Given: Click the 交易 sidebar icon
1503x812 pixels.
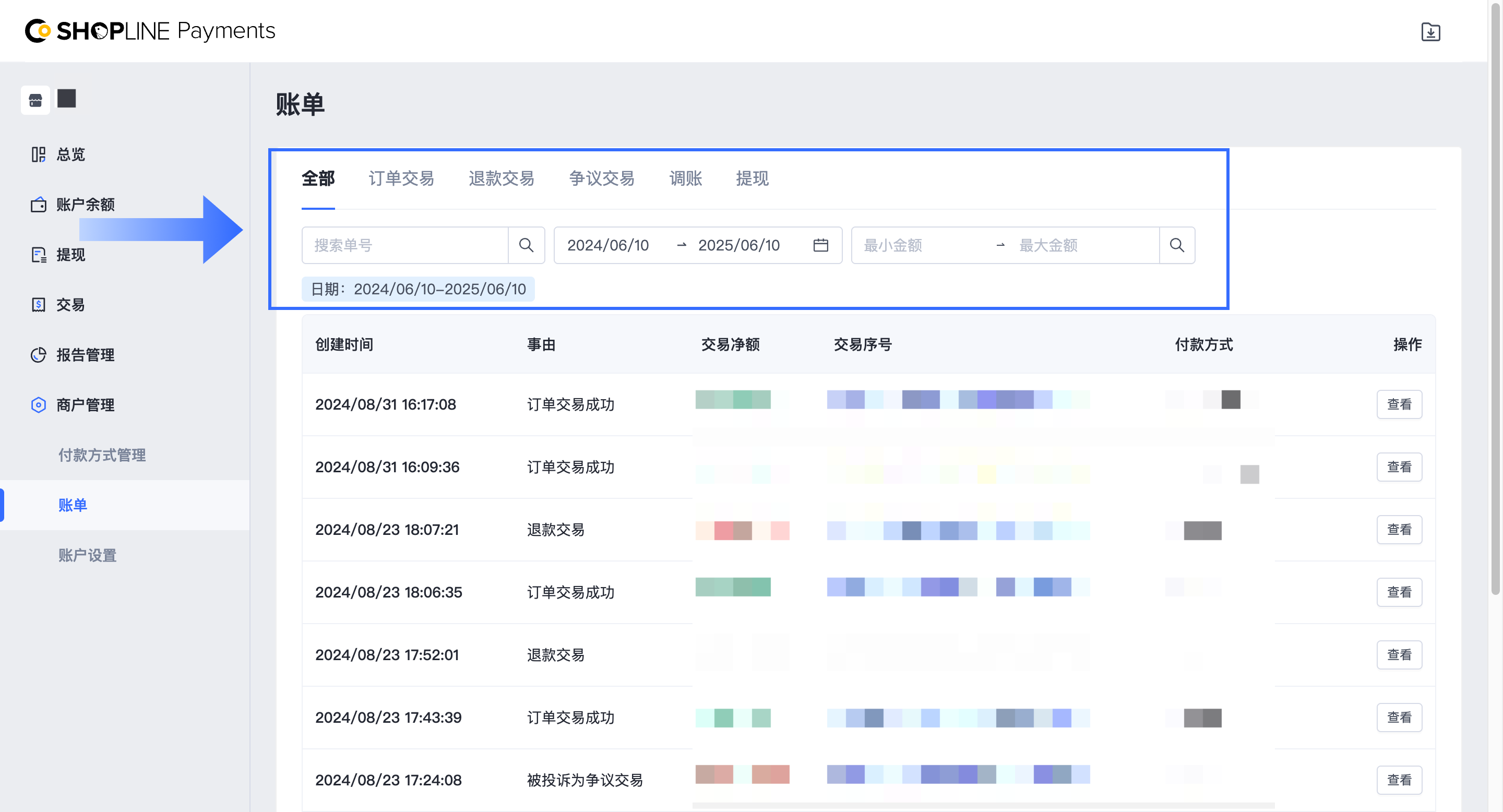Looking at the screenshot, I should (39, 305).
